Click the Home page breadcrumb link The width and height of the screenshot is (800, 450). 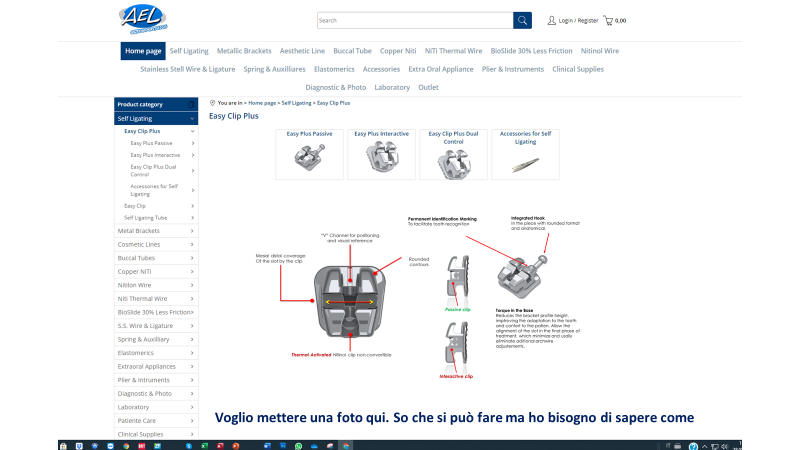click(x=262, y=103)
